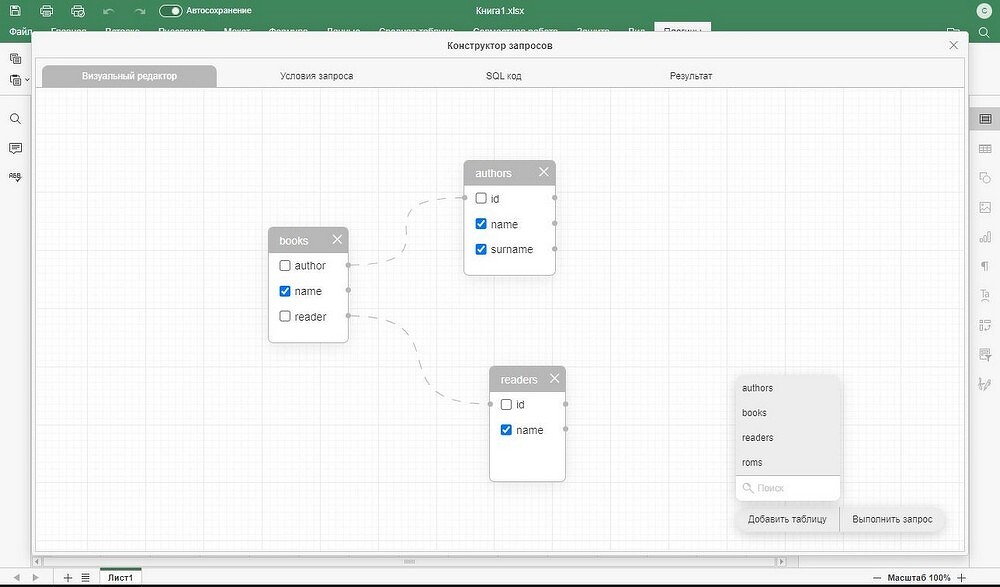1000x587 pixels.
Task: Remove the authors table from the canvas
Action: point(544,172)
